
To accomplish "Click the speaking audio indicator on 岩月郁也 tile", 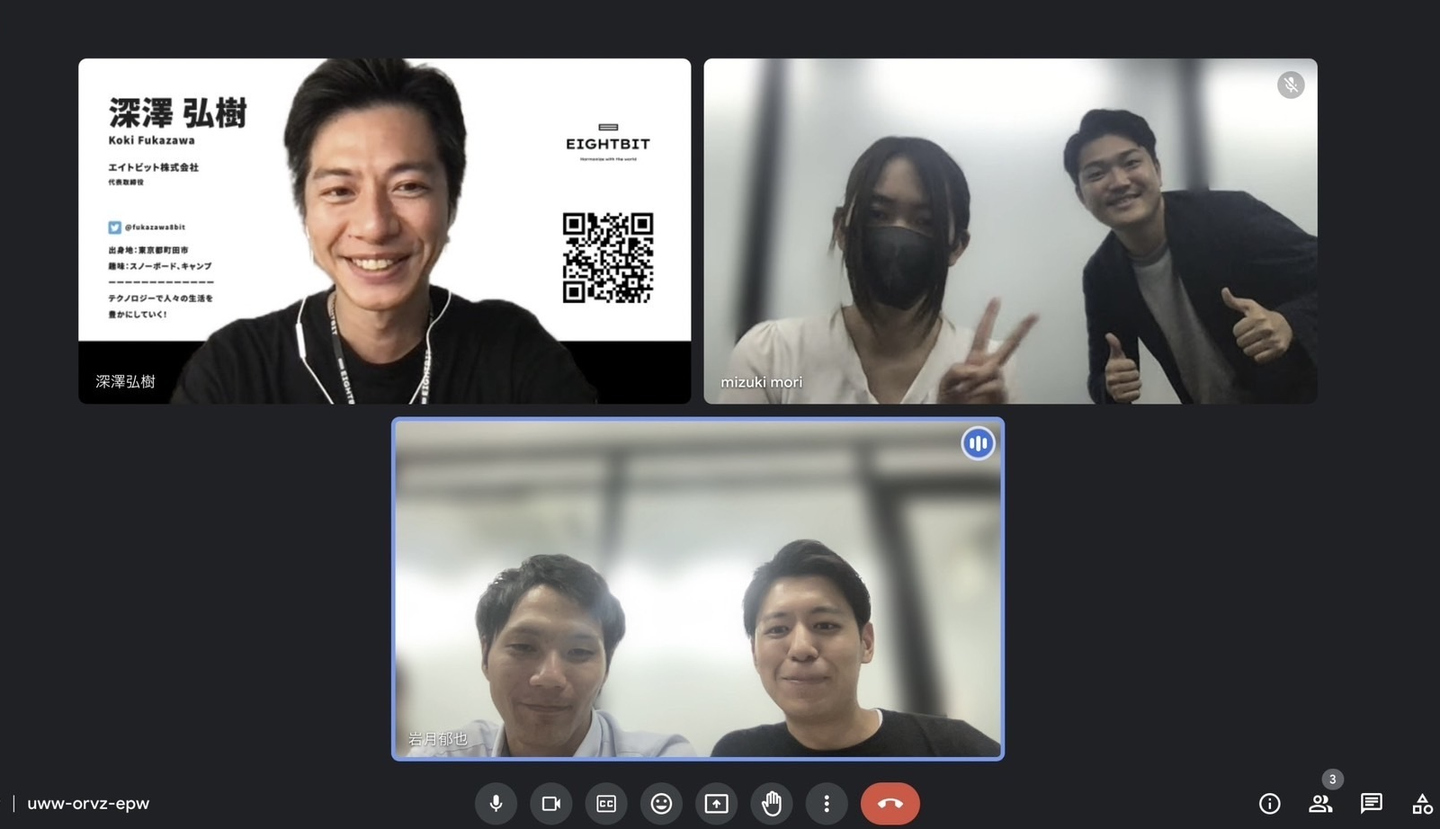I will tap(978, 443).
